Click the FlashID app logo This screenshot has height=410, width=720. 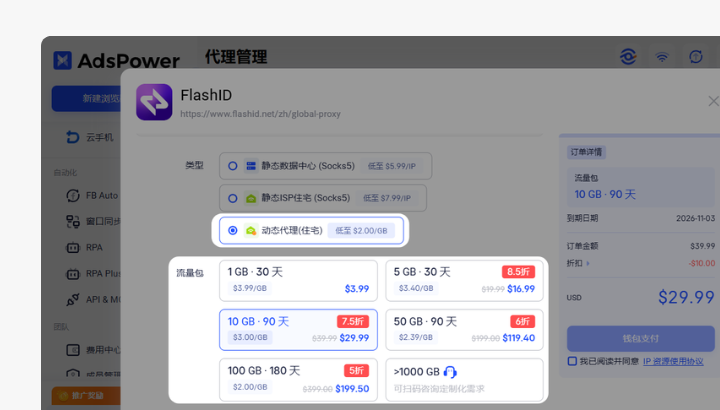[154, 102]
